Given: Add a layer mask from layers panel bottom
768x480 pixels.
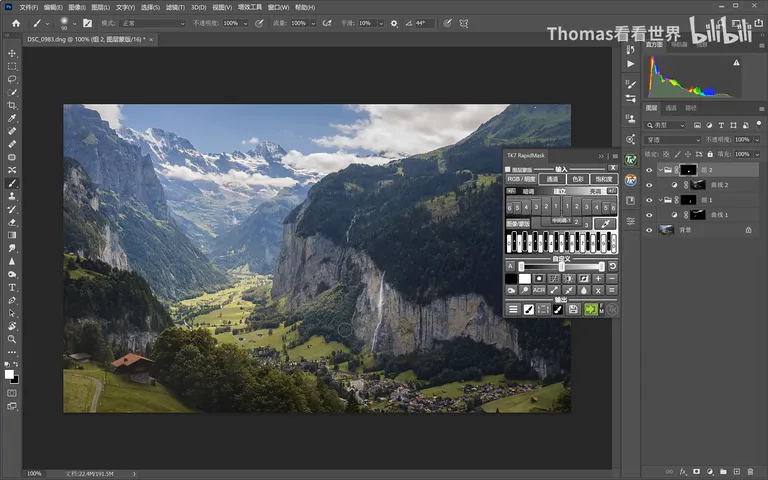Looking at the screenshot, I should tap(696, 472).
